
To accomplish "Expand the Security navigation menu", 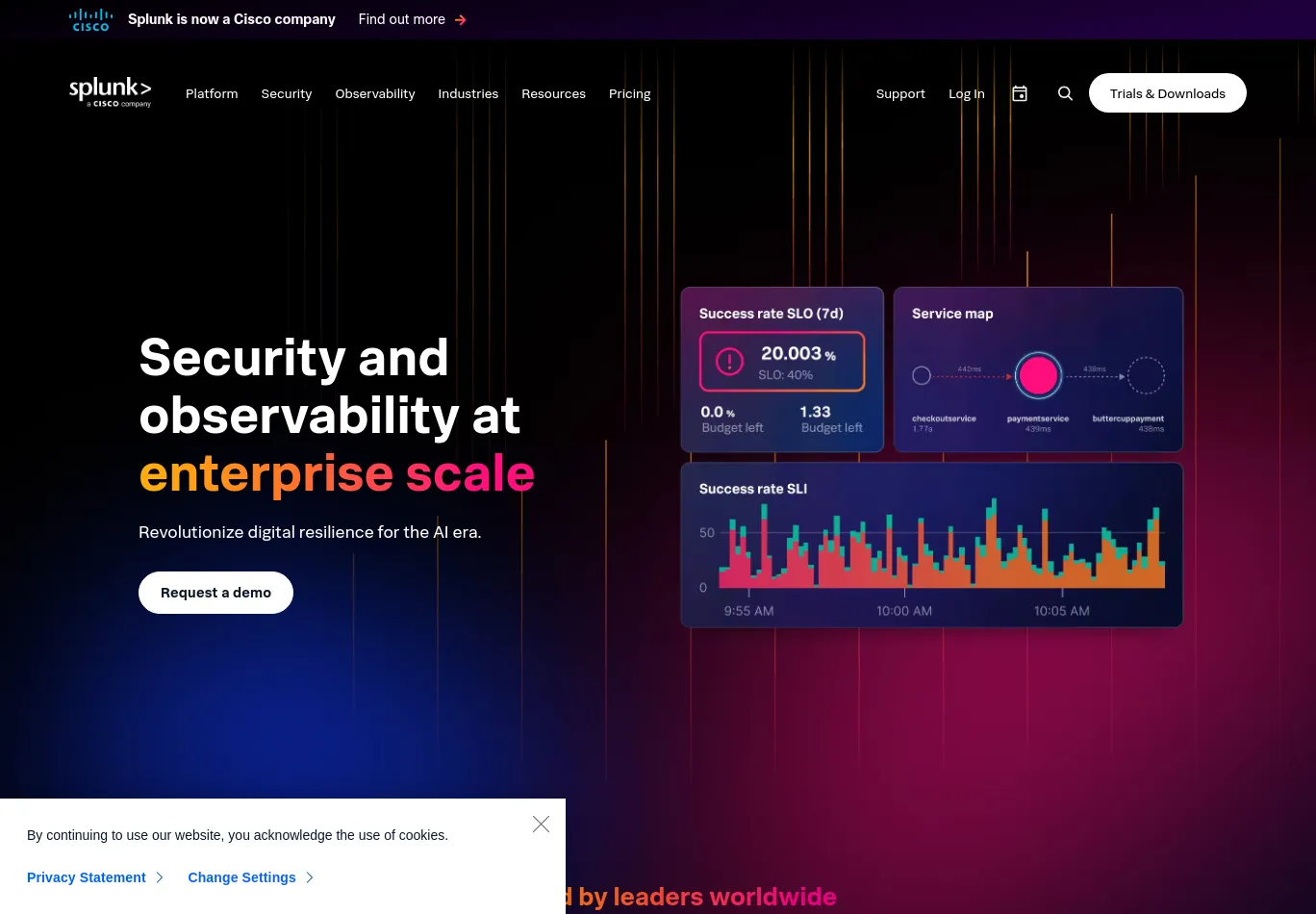I will (x=287, y=93).
